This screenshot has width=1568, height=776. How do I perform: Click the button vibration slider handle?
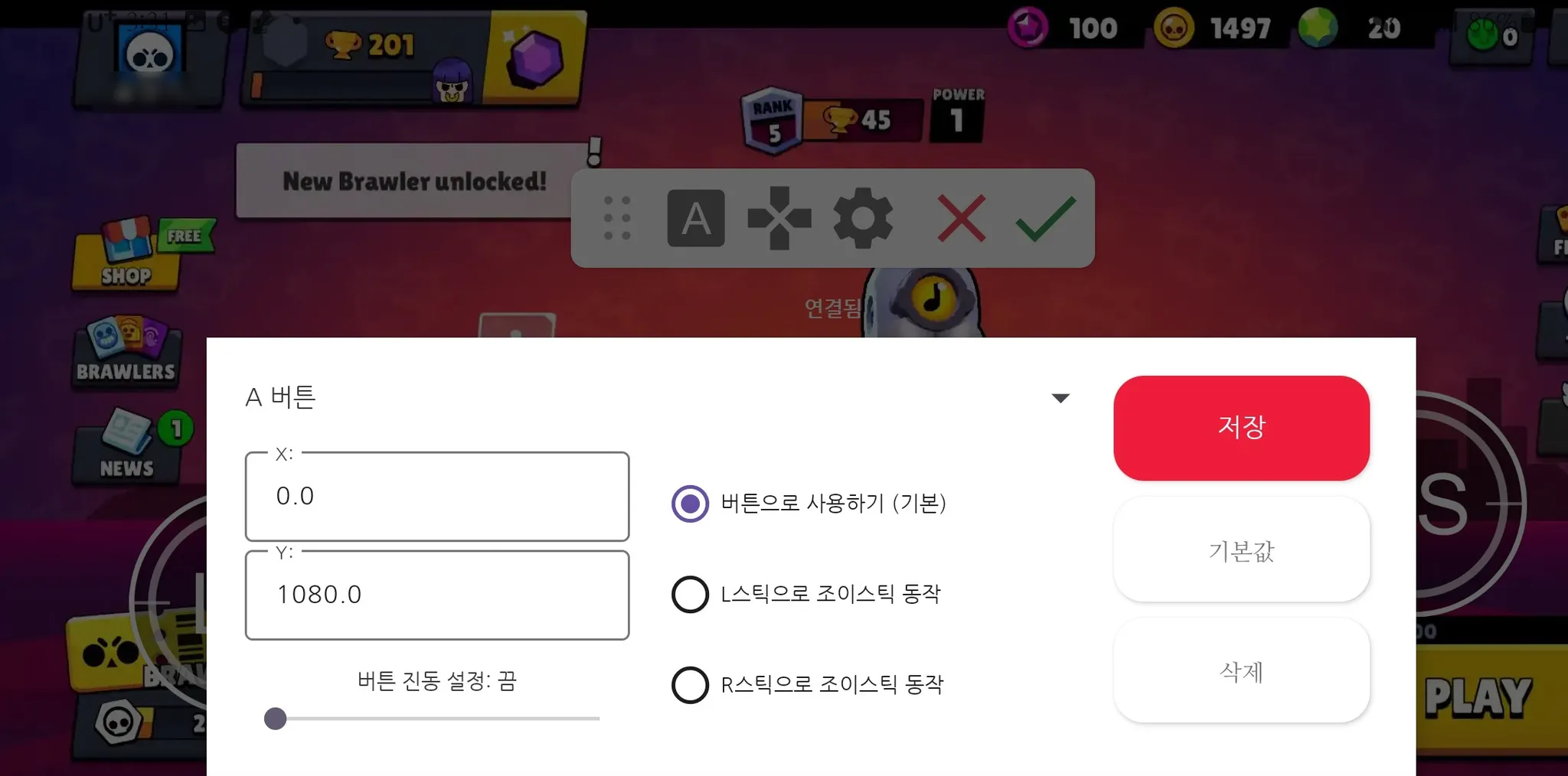tap(275, 719)
